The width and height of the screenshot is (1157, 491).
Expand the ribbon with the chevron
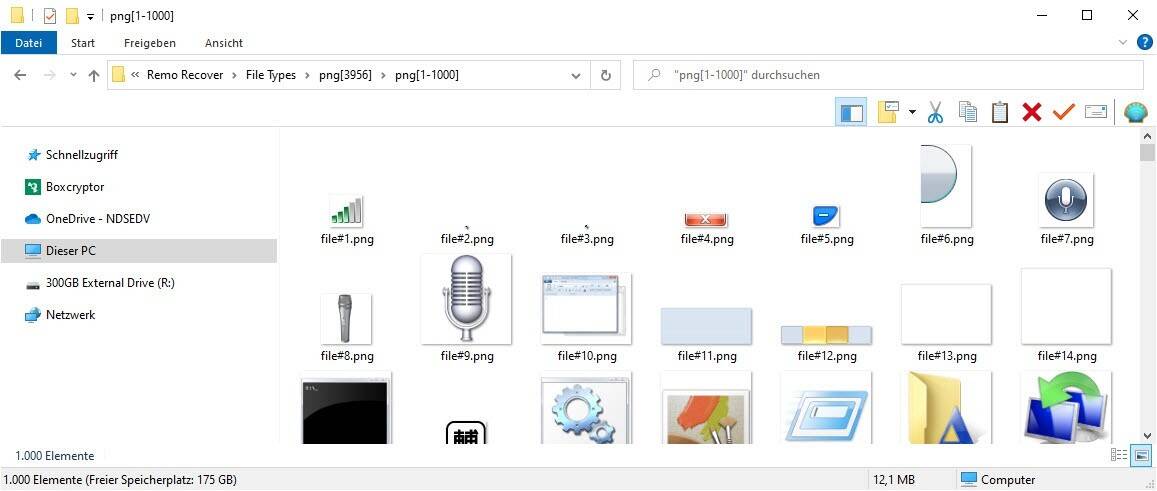point(1122,43)
